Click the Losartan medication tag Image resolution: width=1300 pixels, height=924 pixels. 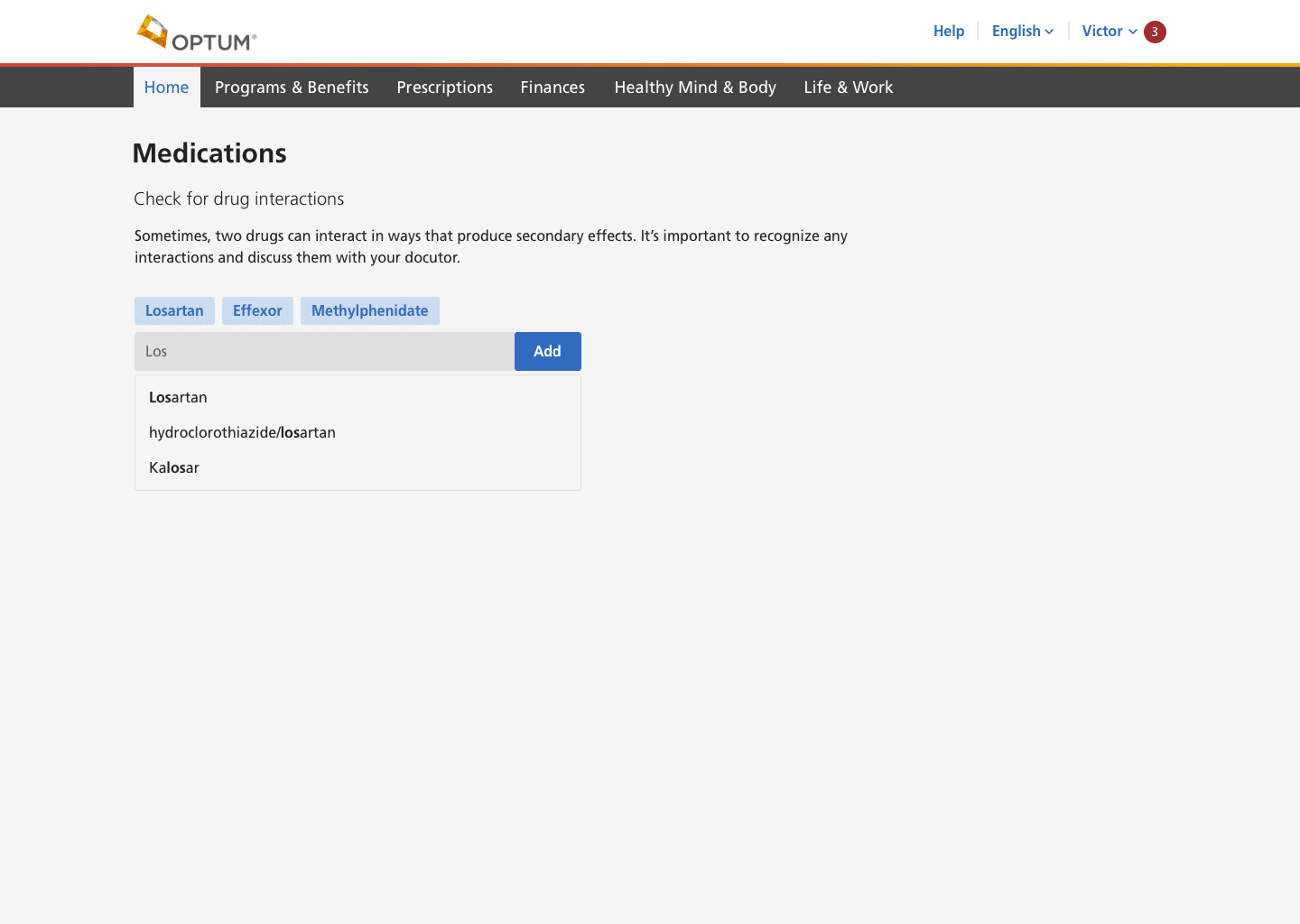(x=174, y=310)
